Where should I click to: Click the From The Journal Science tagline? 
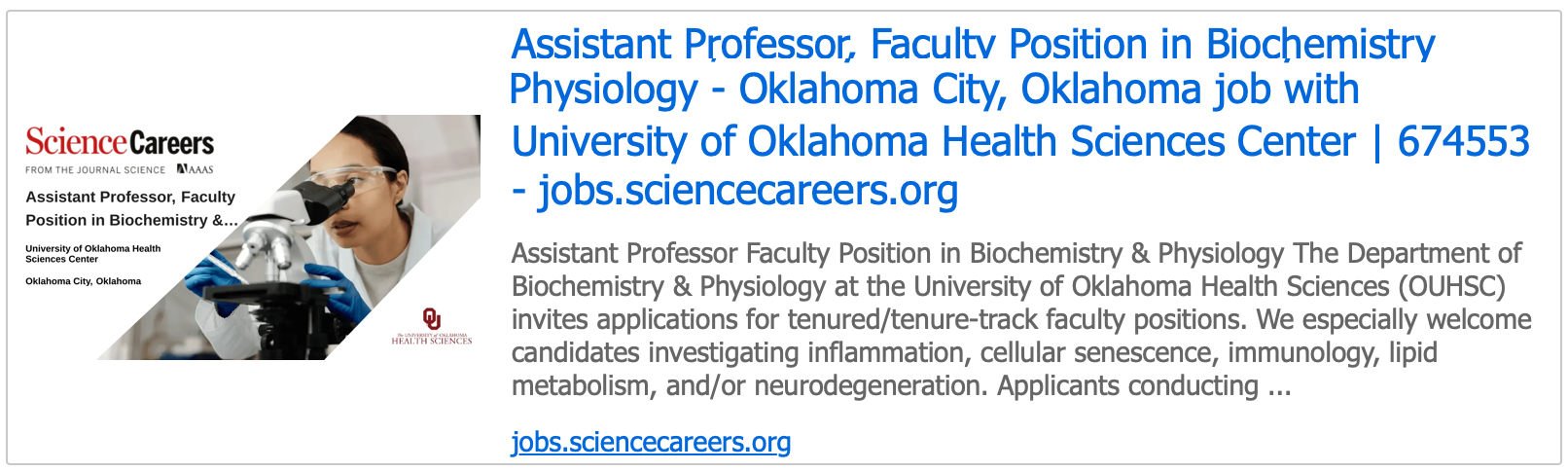click(x=95, y=169)
